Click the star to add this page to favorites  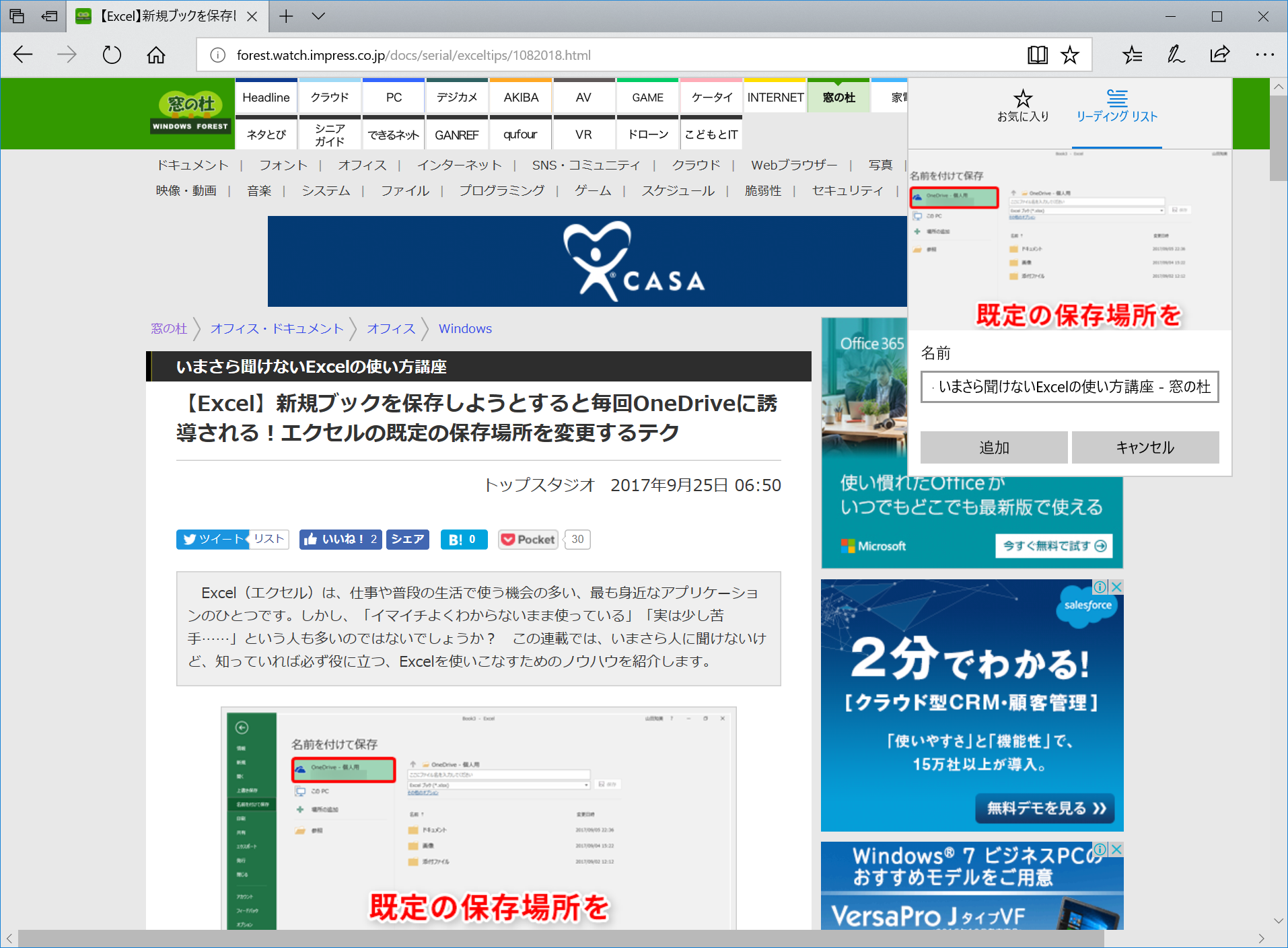point(1069,54)
